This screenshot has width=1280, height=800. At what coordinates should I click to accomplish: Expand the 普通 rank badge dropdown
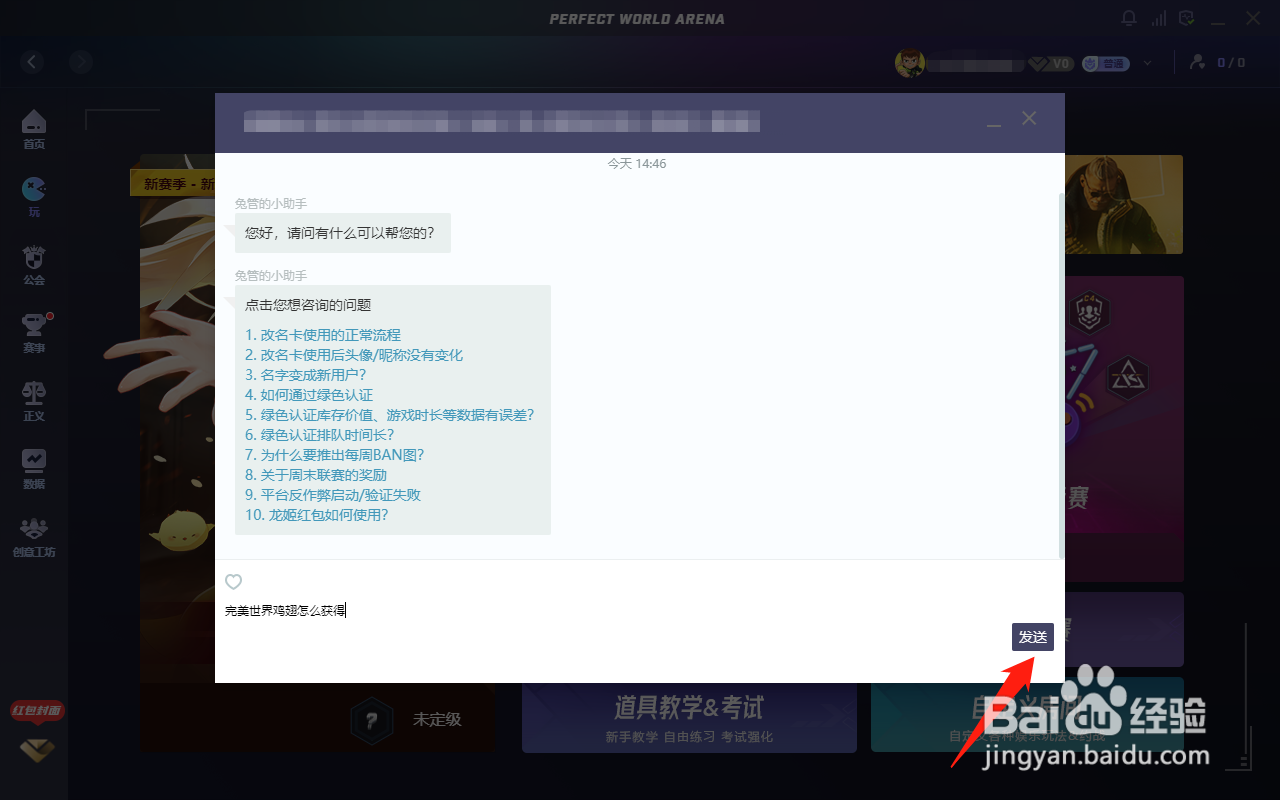pos(1147,63)
